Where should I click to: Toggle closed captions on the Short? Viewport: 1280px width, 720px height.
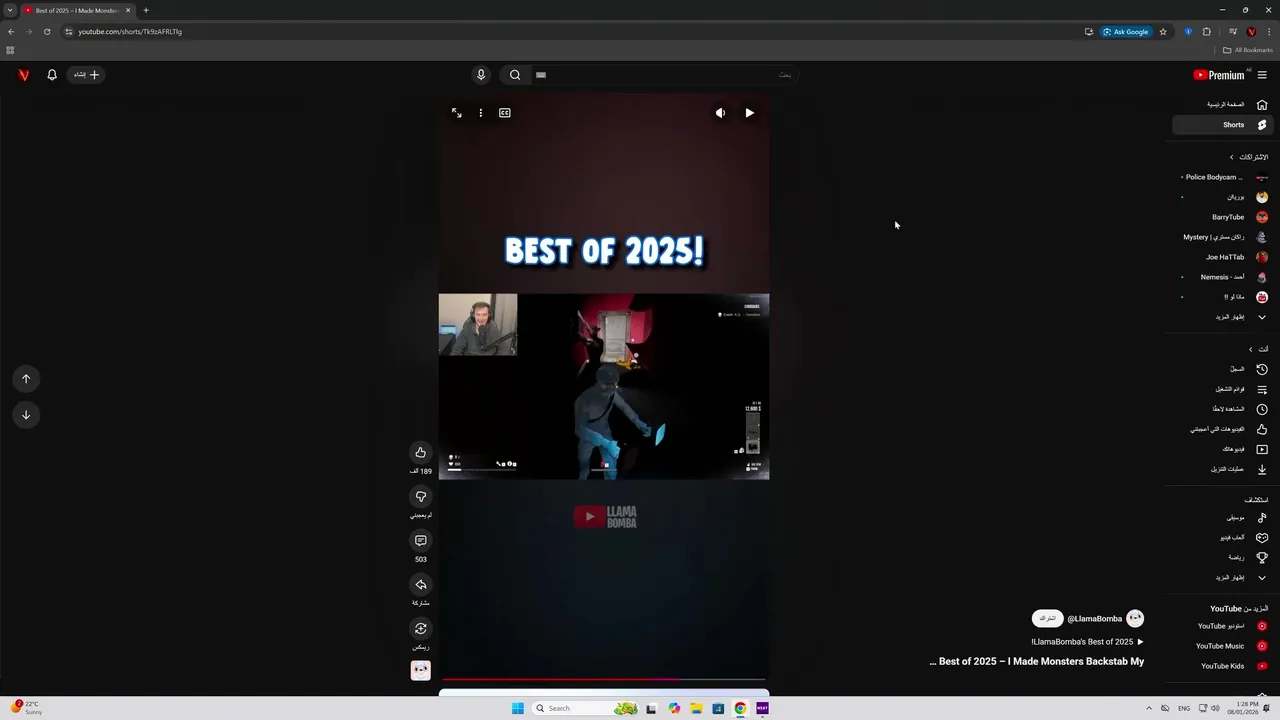pos(505,113)
